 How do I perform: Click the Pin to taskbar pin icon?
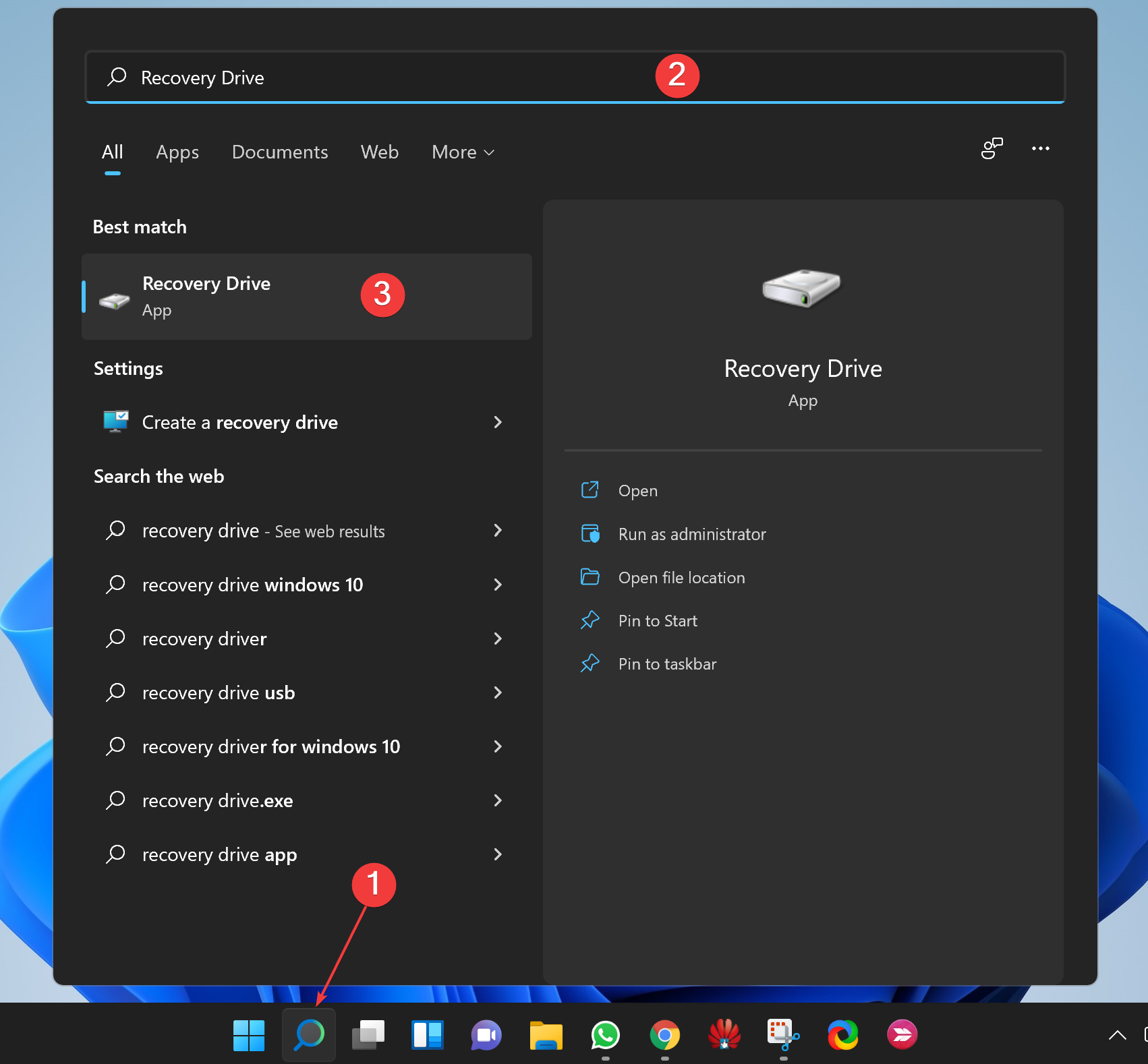point(590,663)
